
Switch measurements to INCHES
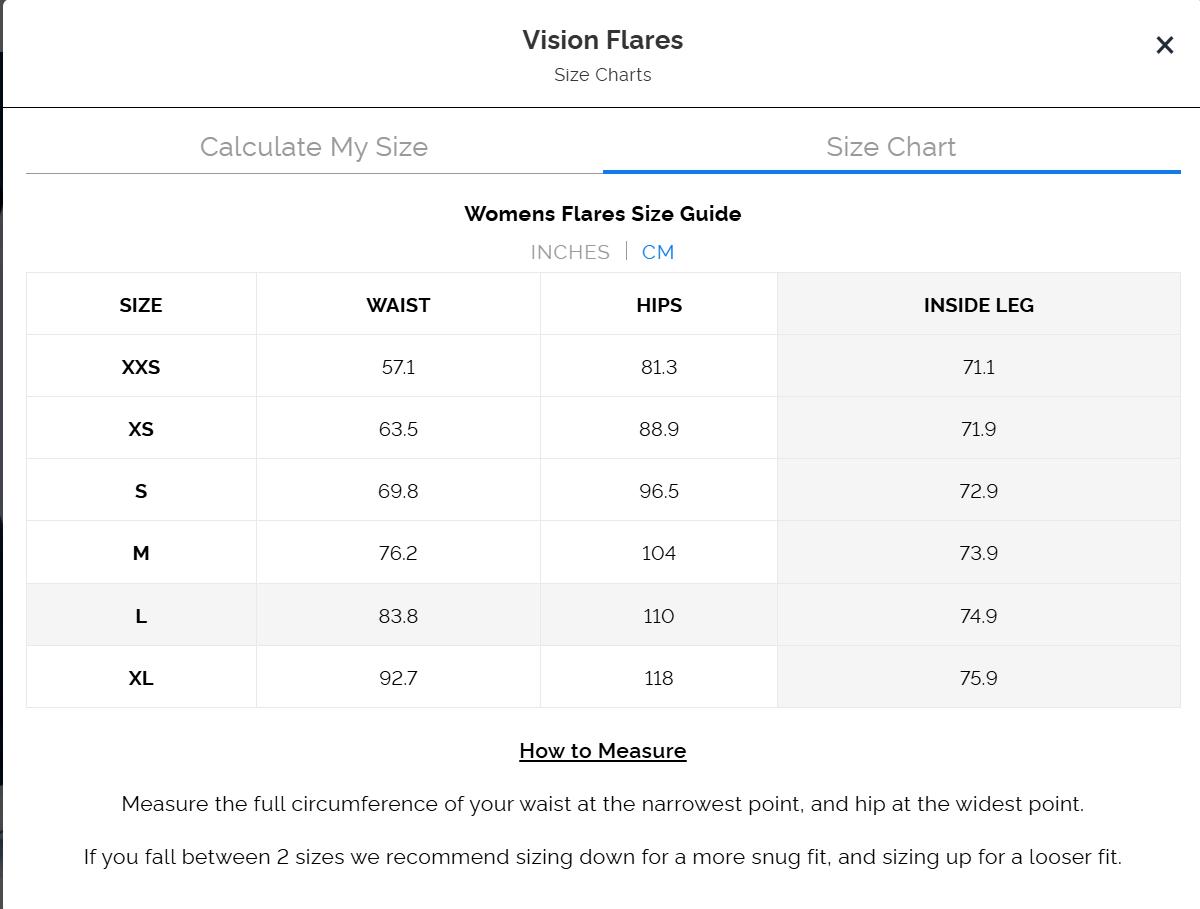click(x=569, y=252)
